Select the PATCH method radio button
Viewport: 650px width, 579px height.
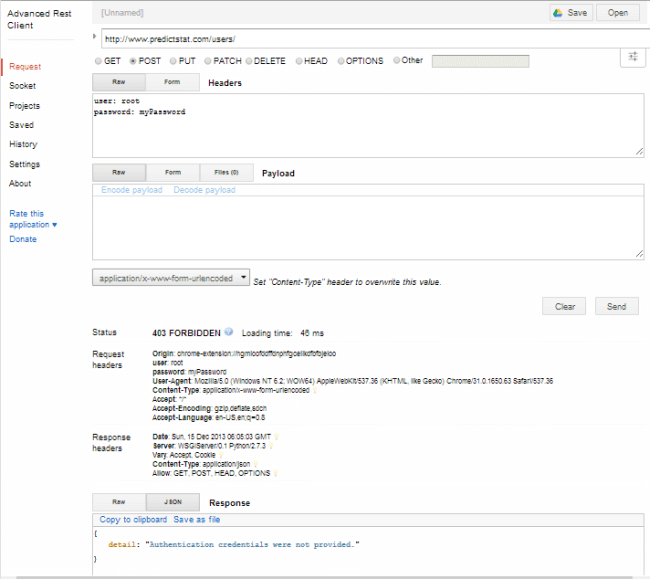[207, 61]
